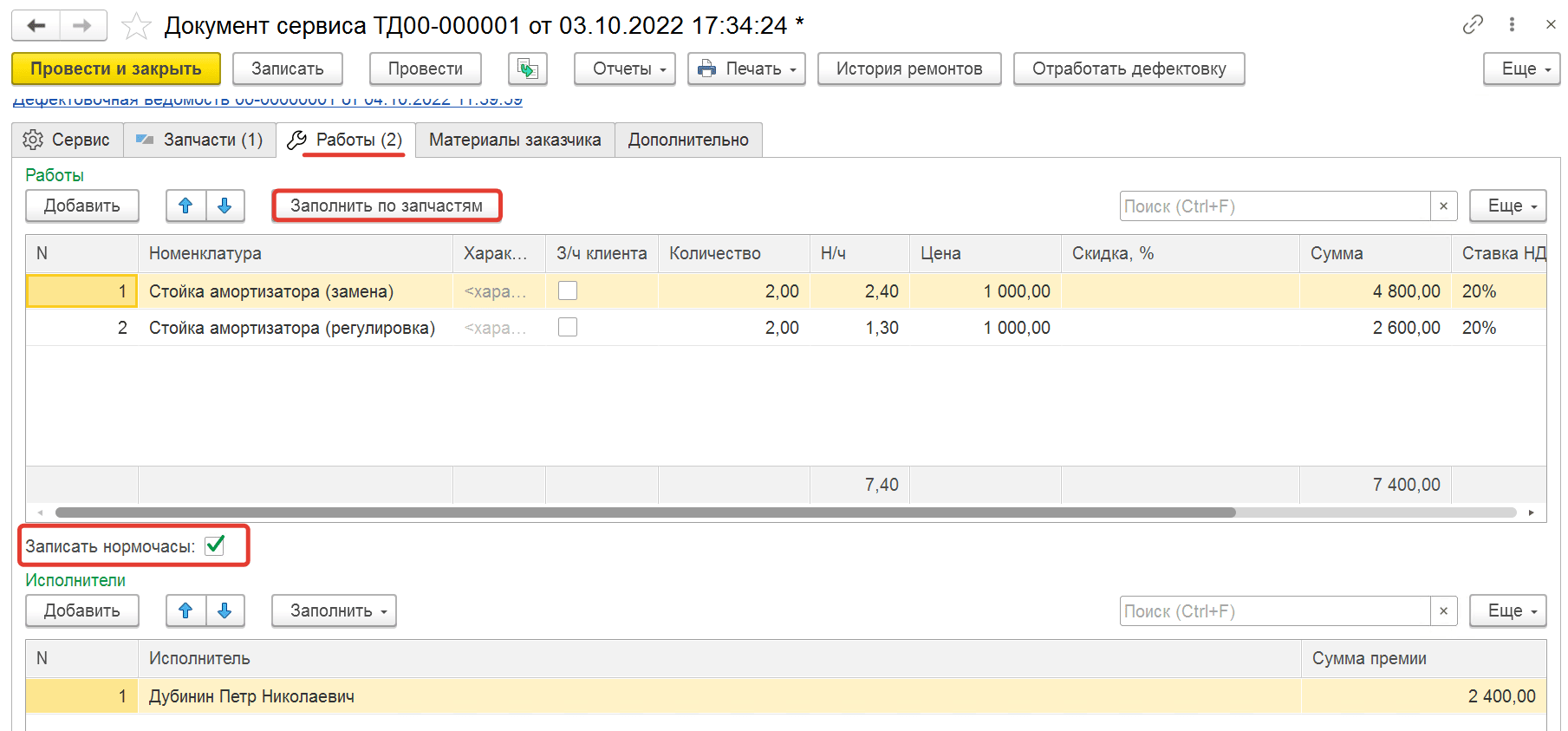Click the Сумма премии column header

(x=1424, y=658)
